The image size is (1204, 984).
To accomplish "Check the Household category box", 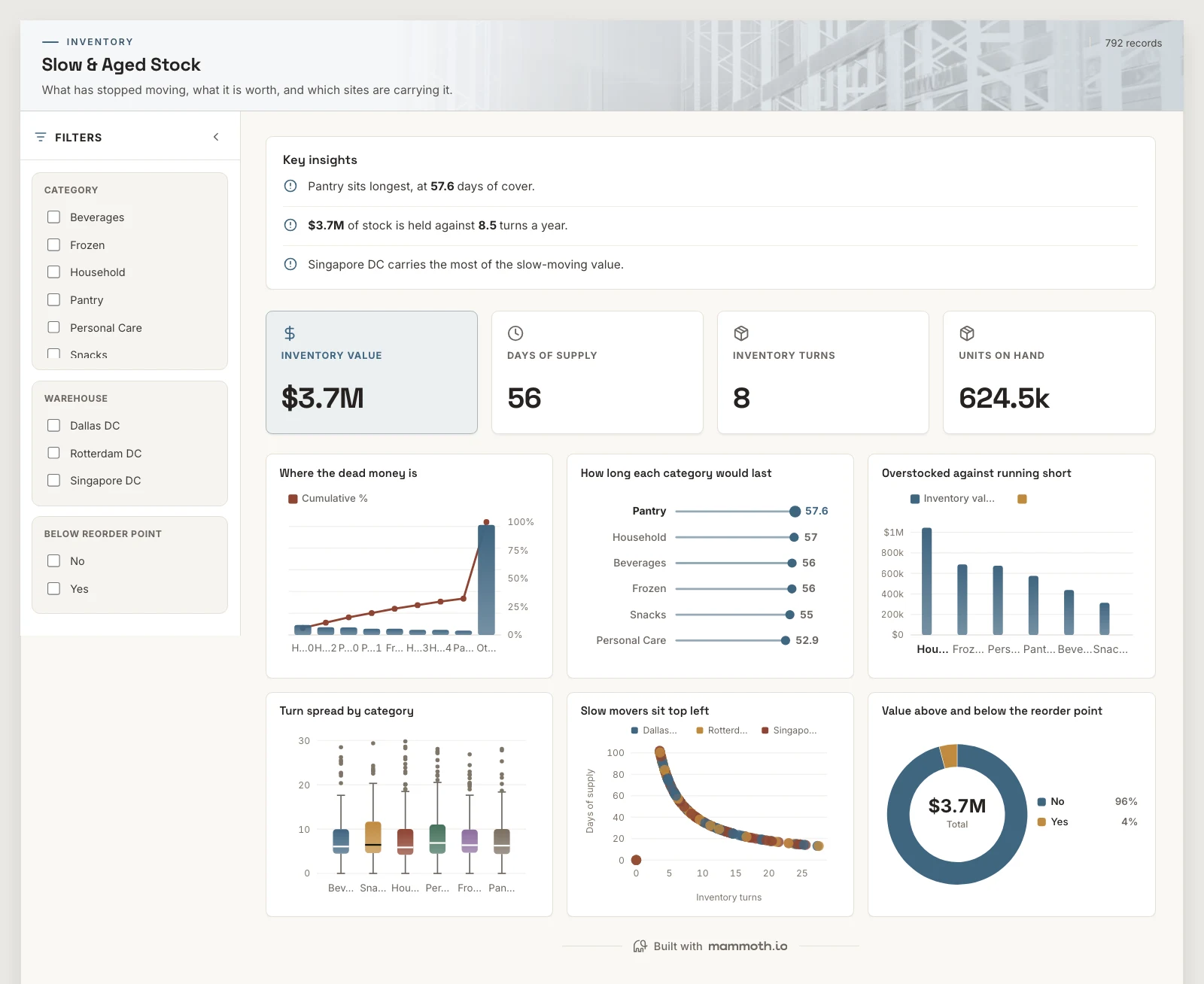I will point(53,272).
